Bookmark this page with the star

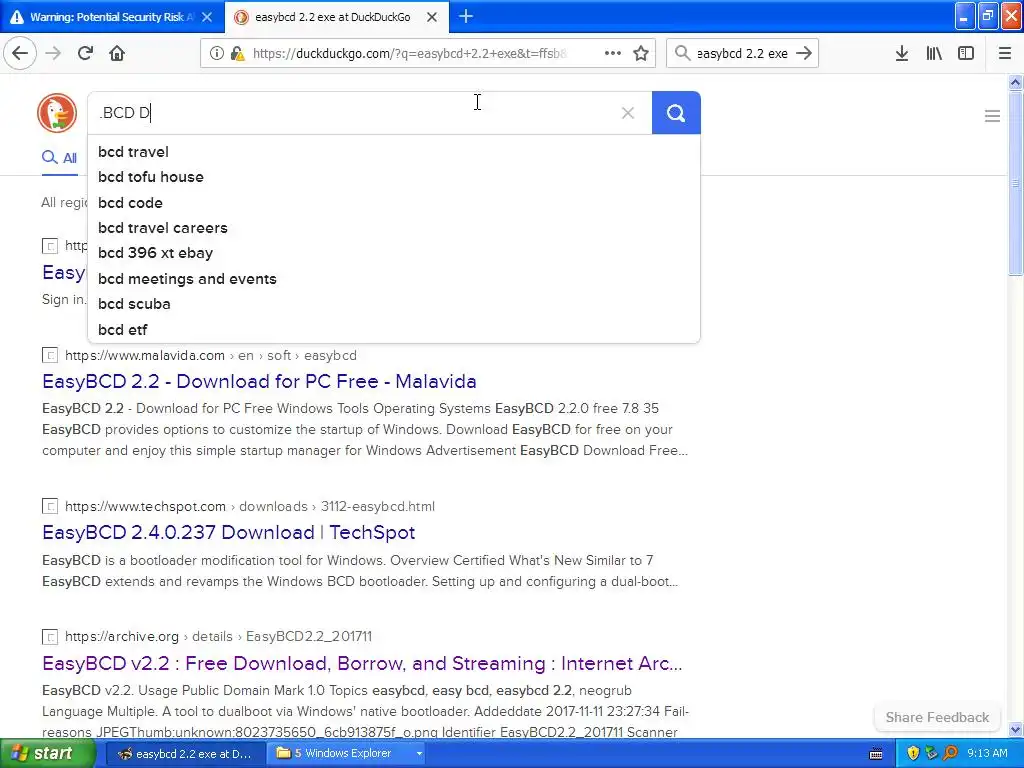tap(641, 54)
